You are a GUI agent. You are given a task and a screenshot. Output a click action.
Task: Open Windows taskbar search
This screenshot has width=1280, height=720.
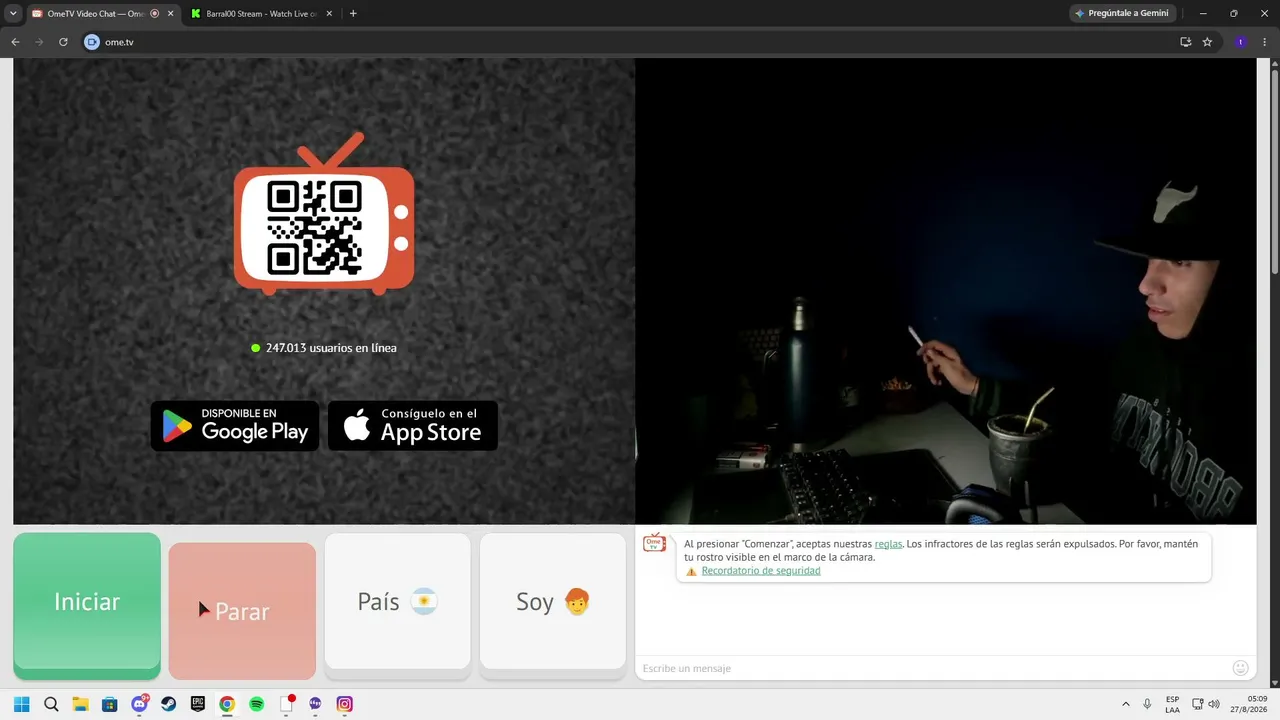[x=51, y=704]
